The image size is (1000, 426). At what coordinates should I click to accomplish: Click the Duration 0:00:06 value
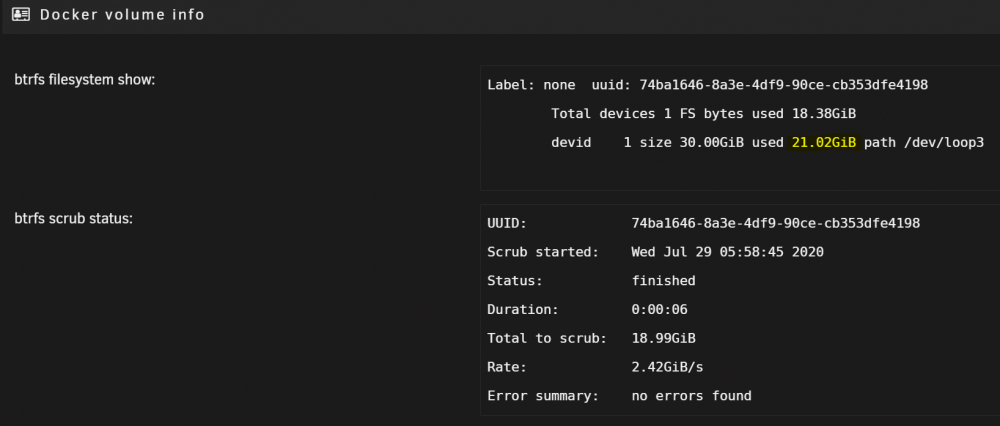(x=659, y=310)
